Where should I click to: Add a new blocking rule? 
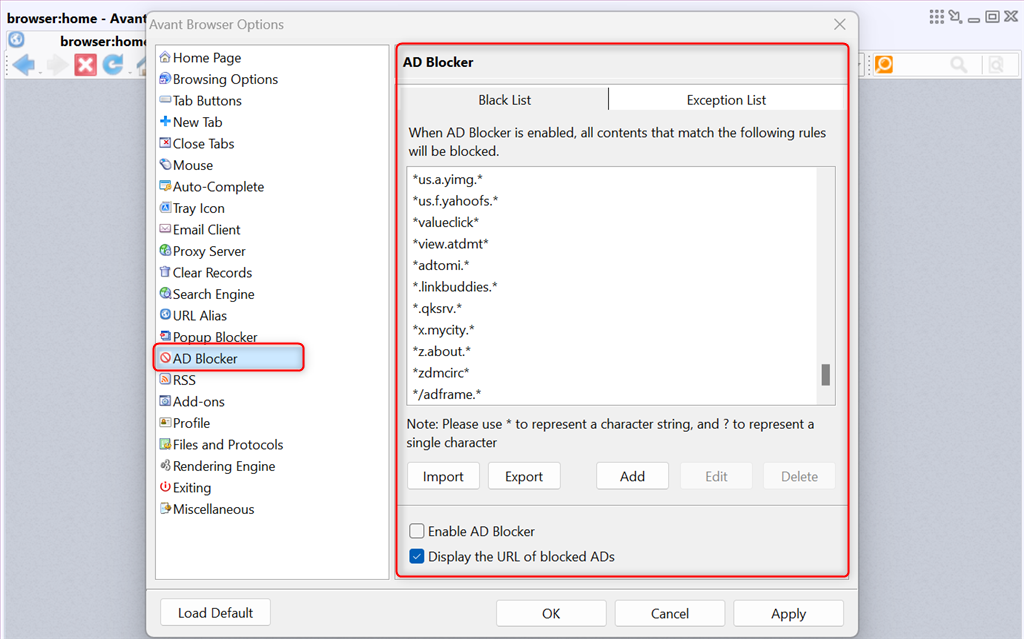(x=632, y=476)
